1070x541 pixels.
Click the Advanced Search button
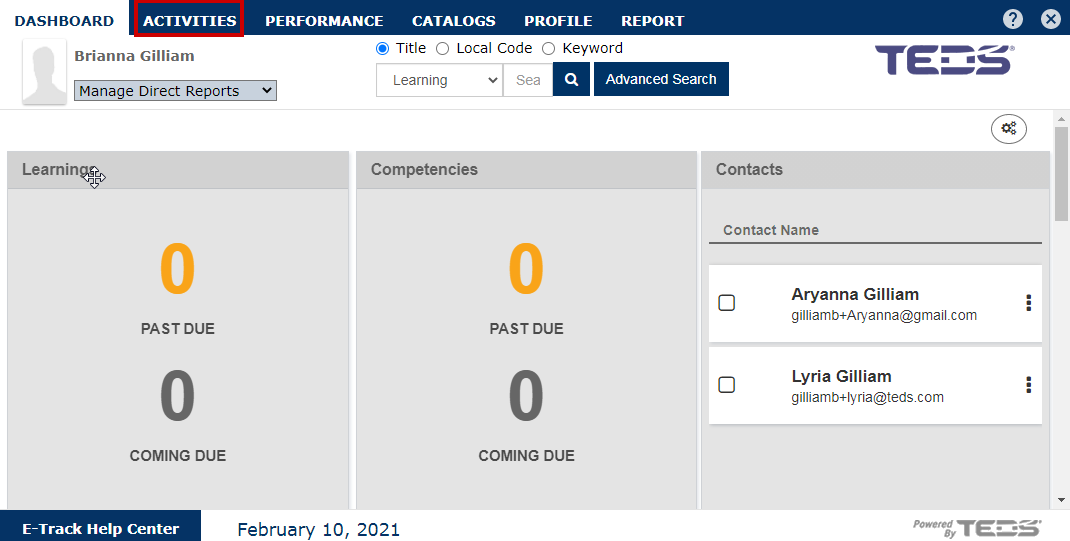pos(661,80)
